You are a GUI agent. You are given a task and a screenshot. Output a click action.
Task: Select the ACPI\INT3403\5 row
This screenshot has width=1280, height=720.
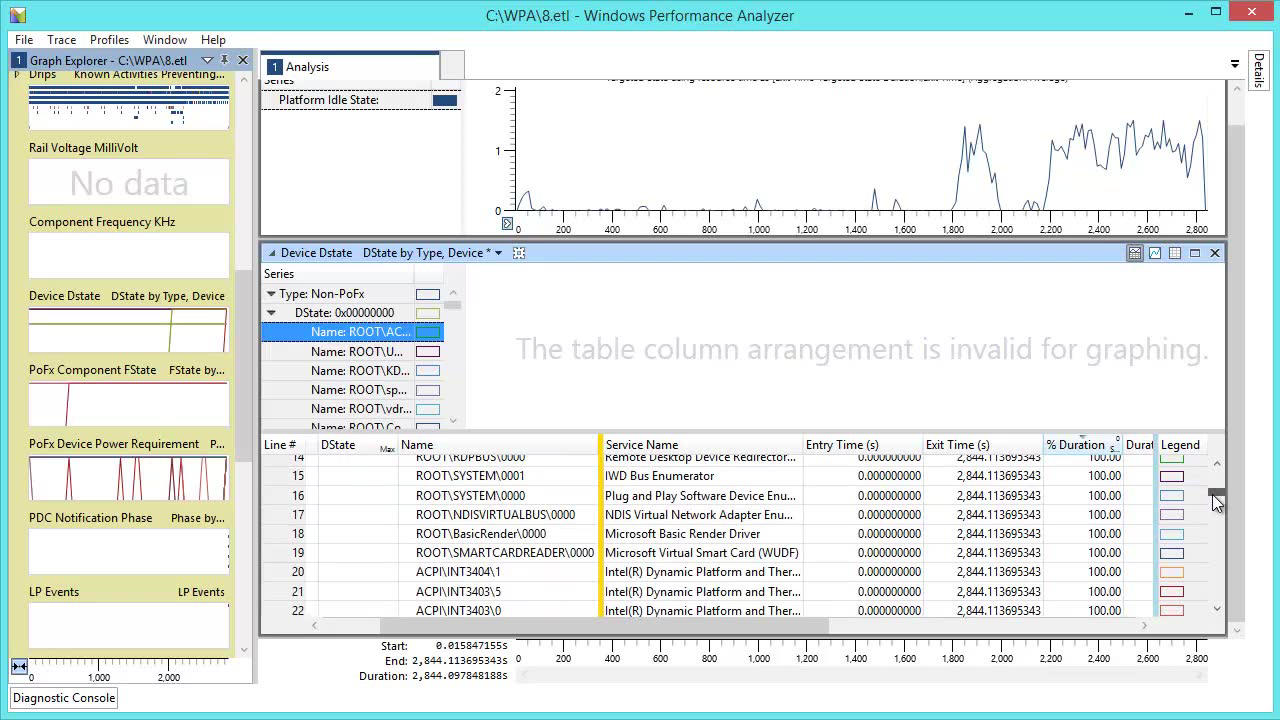[735, 592]
